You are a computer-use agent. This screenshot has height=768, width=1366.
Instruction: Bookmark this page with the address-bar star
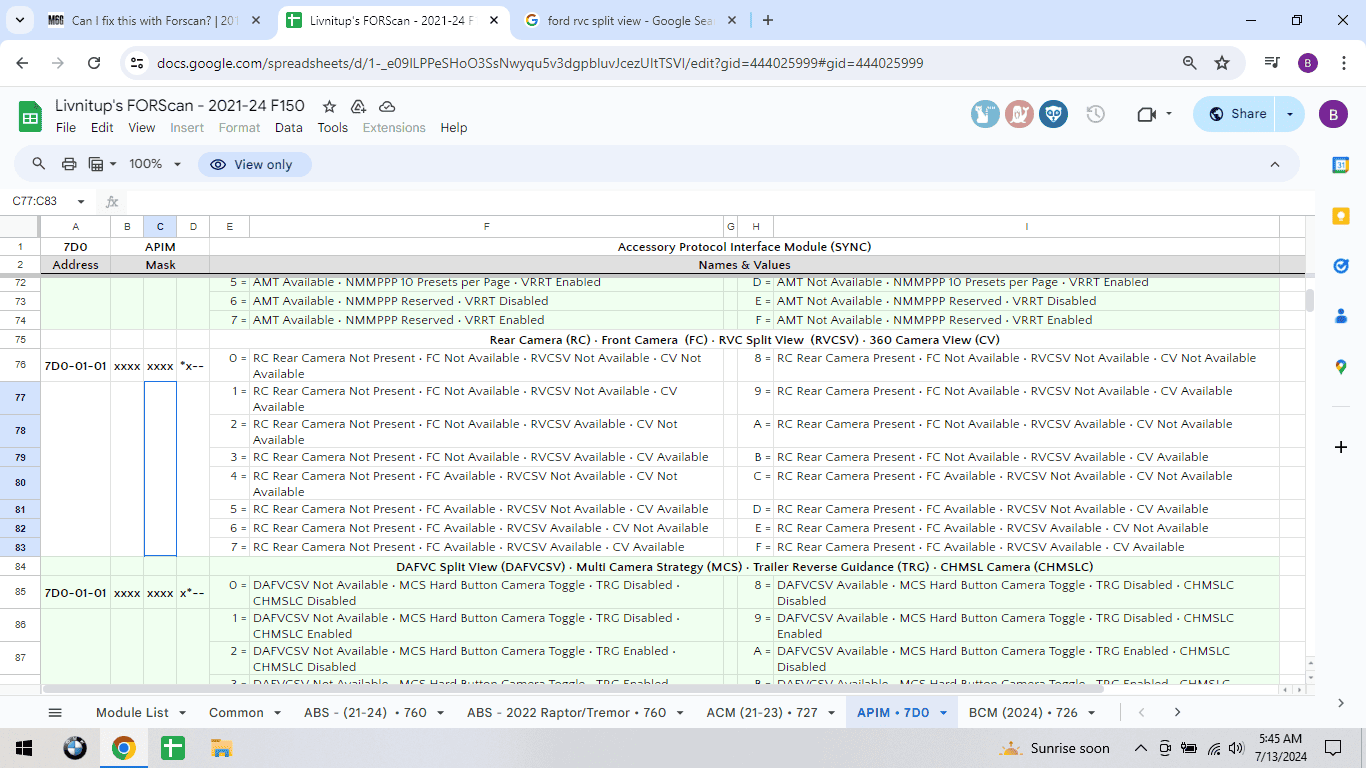click(x=1222, y=63)
